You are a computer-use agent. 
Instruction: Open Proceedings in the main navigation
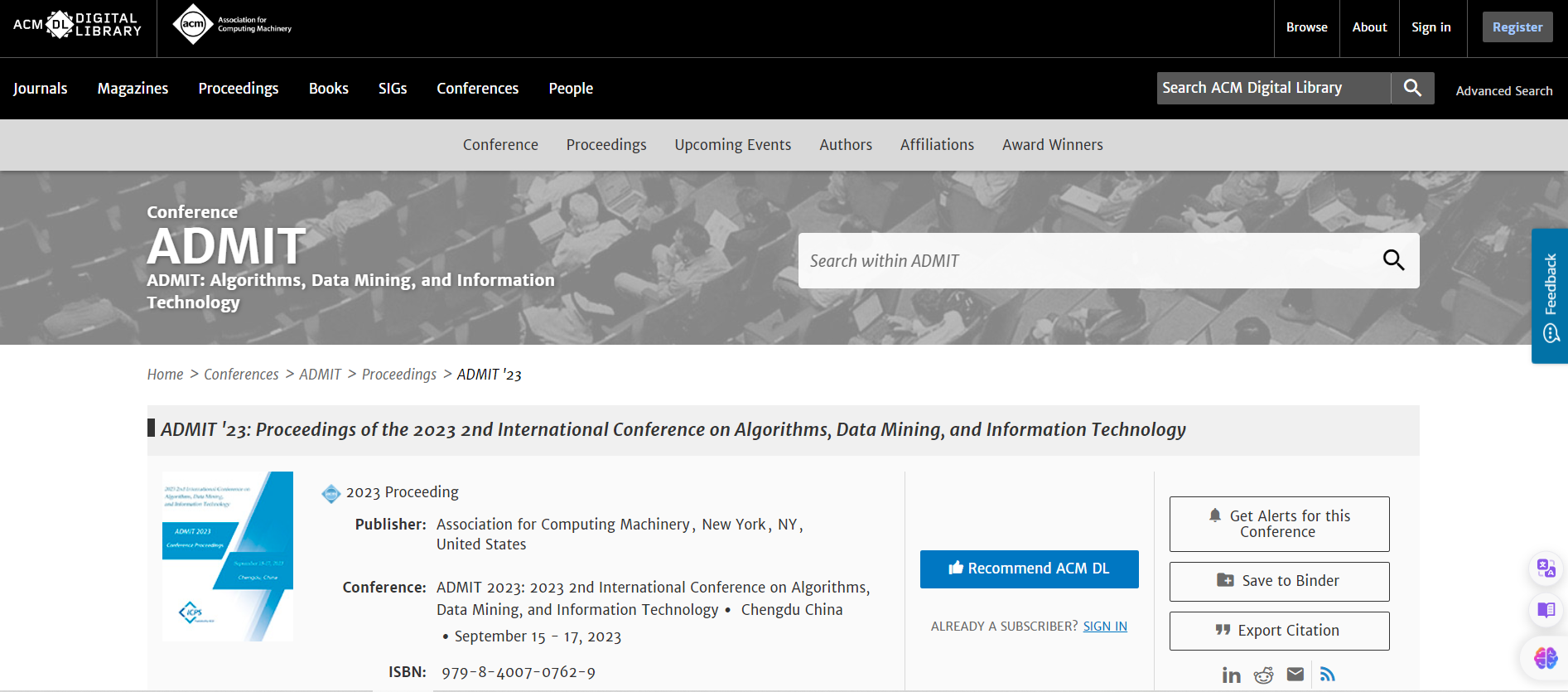(238, 89)
